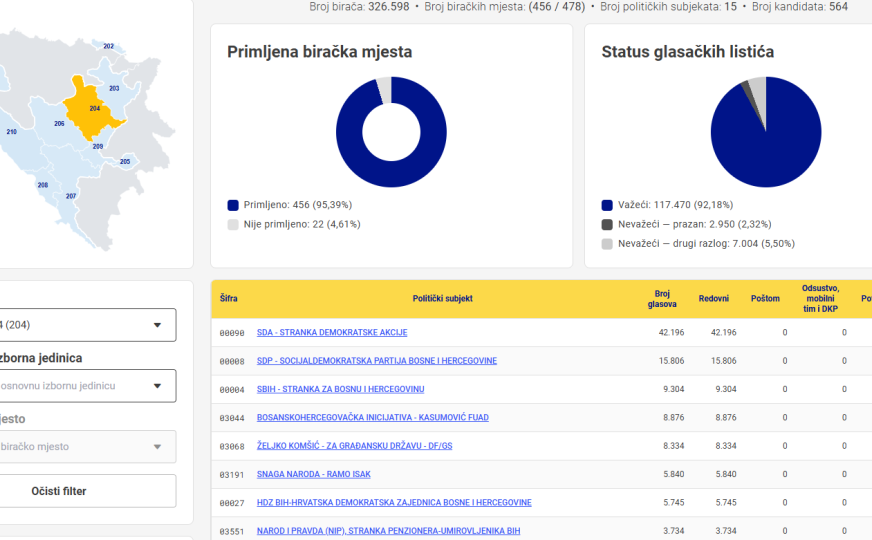Open SDA - Stranka Demokratske Akcije link
872x540 pixels.
[x=332, y=333]
